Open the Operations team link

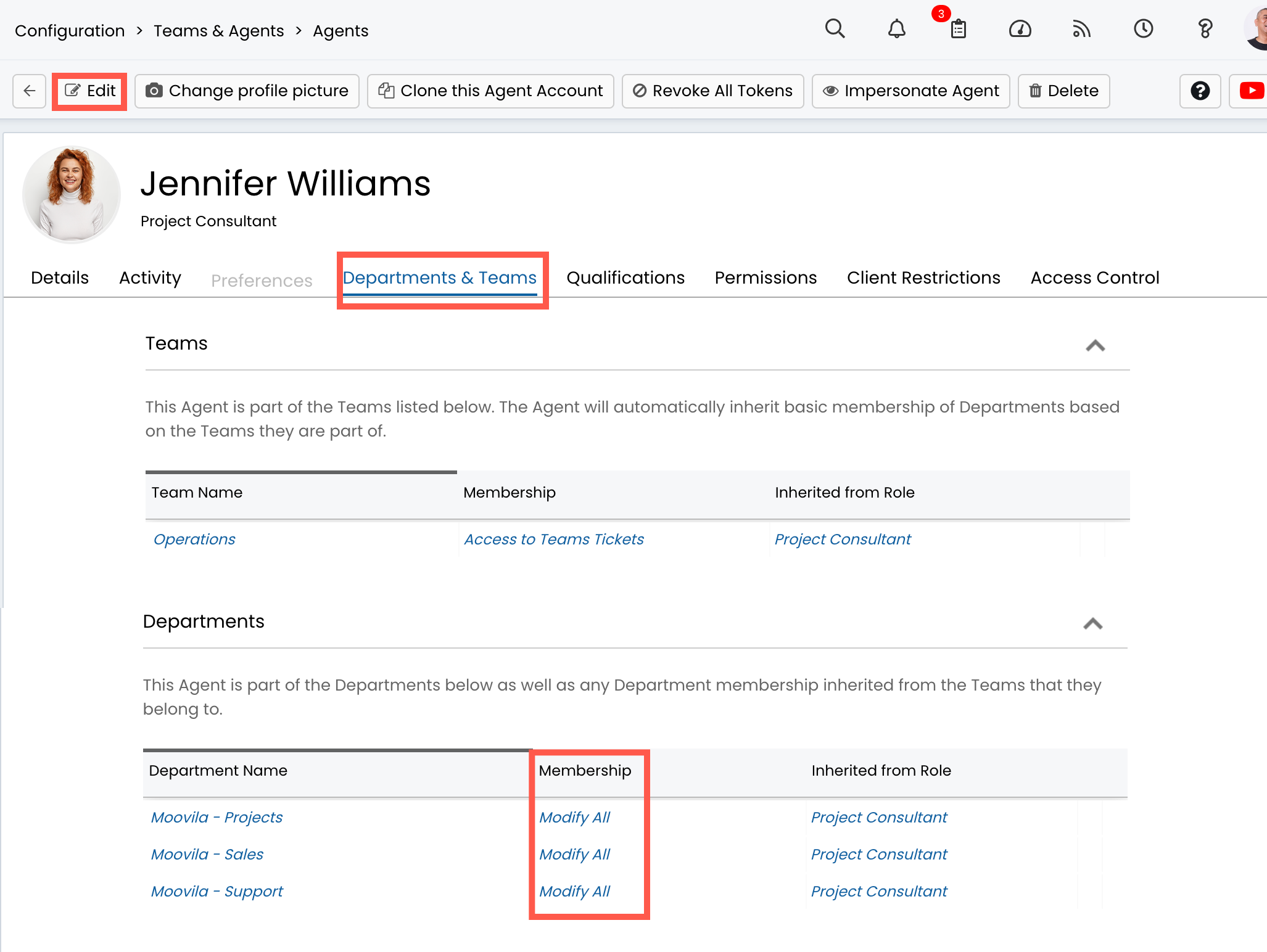coord(194,540)
